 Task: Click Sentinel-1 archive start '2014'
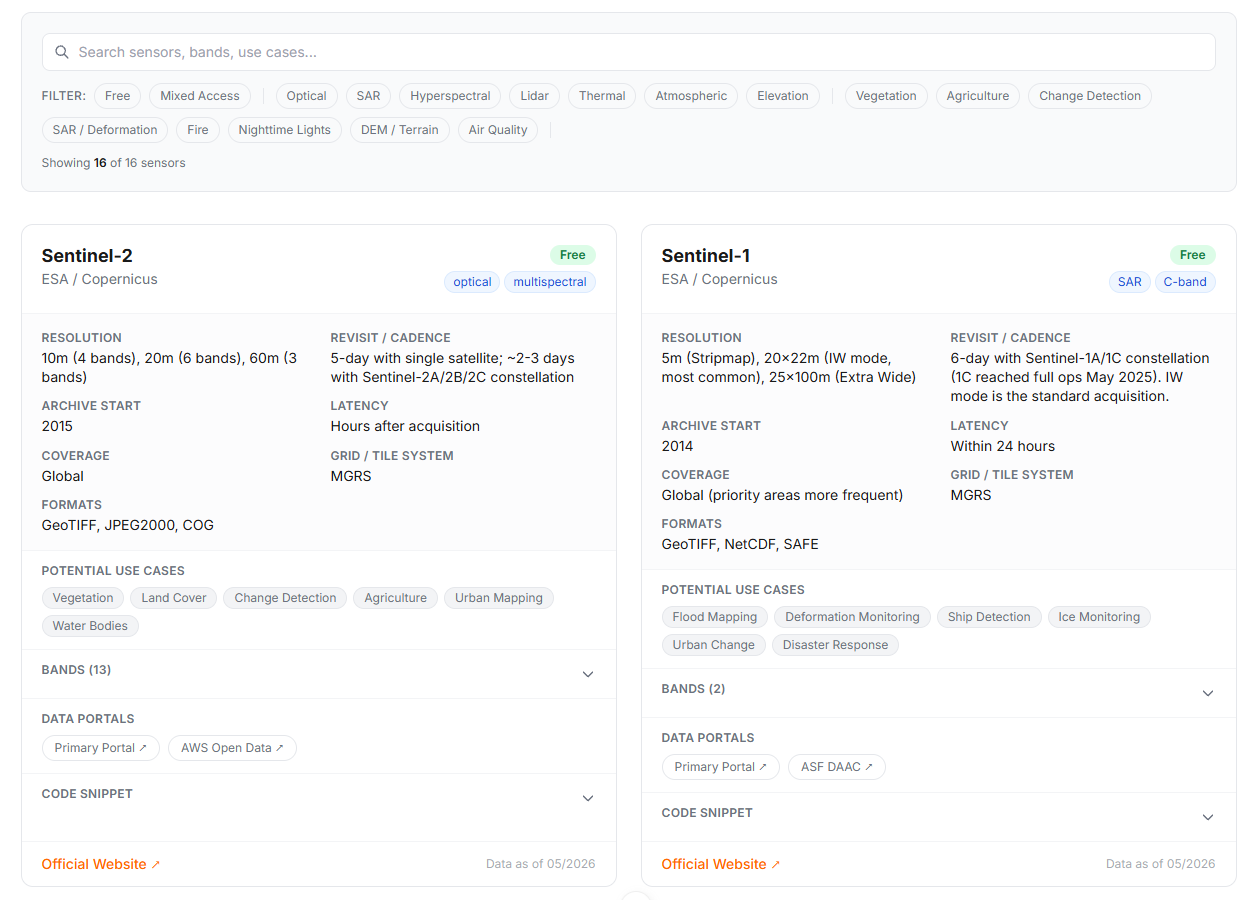point(677,446)
